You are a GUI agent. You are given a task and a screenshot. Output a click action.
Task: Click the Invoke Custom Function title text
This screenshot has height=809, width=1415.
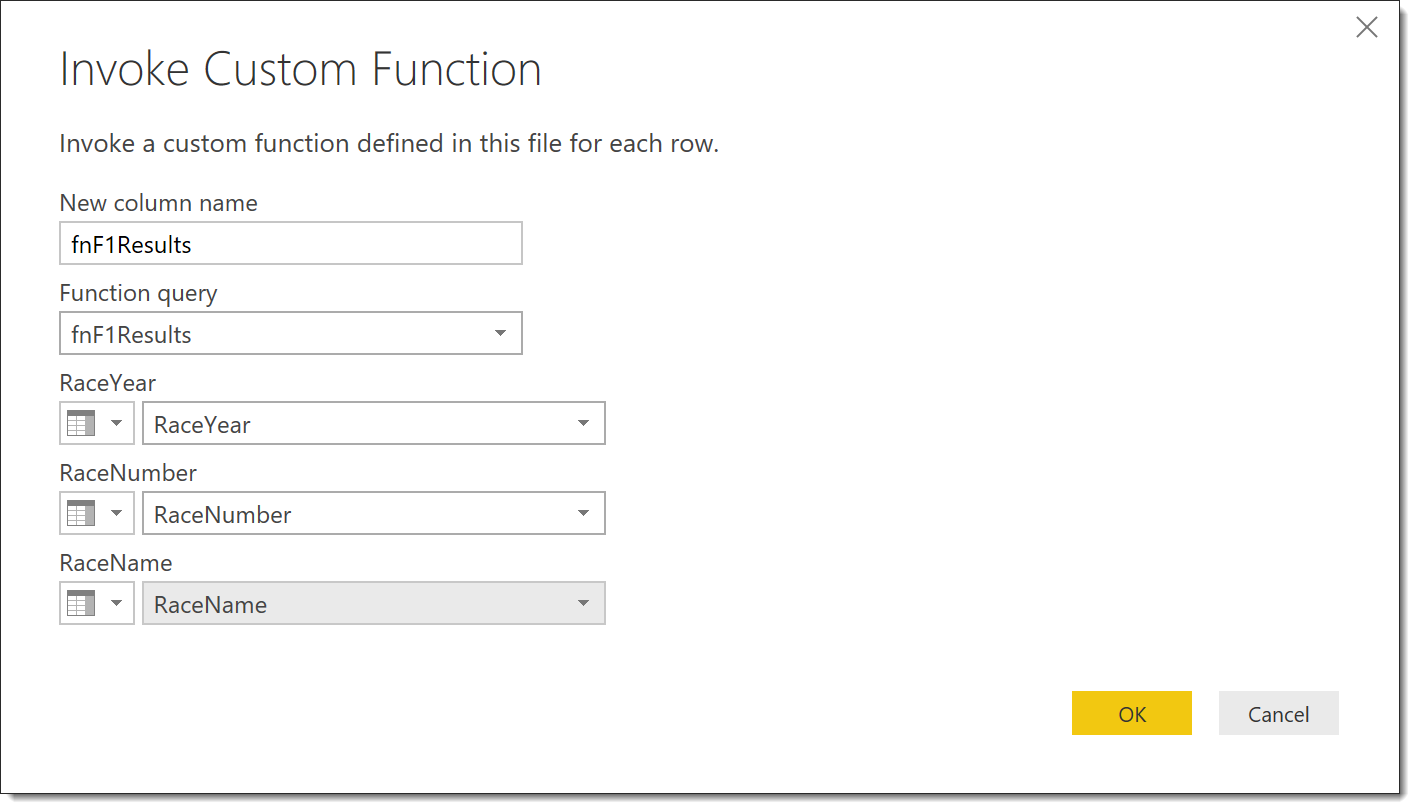tap(300, 70)
